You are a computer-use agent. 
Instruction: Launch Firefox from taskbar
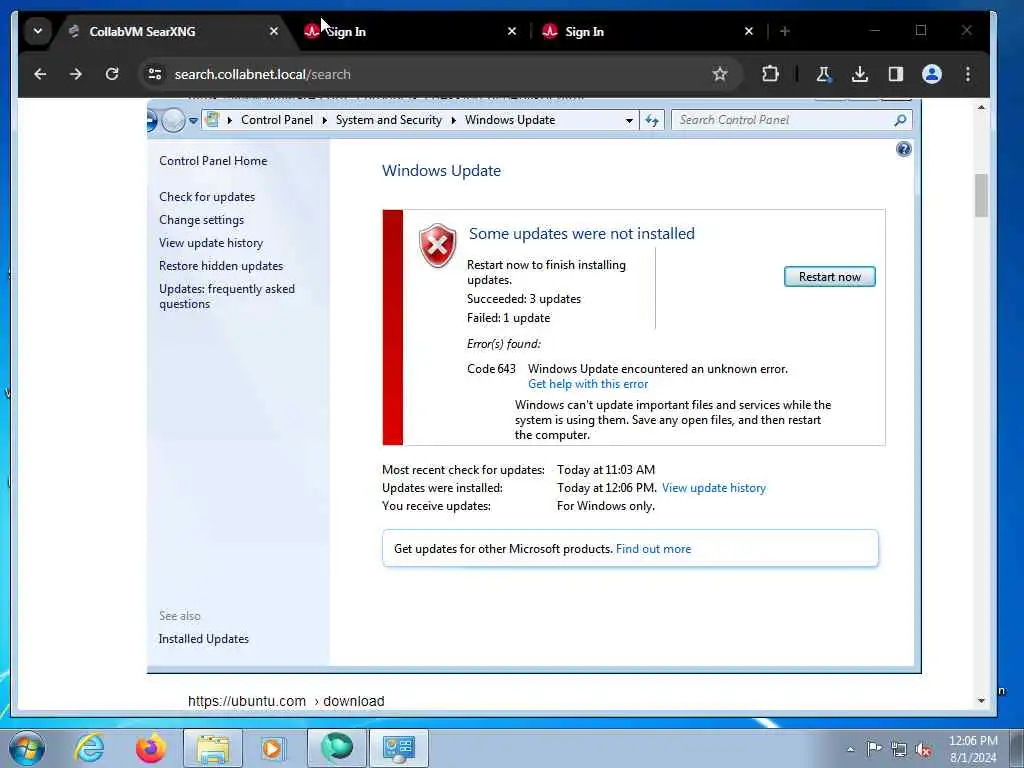tap(151, 748)
